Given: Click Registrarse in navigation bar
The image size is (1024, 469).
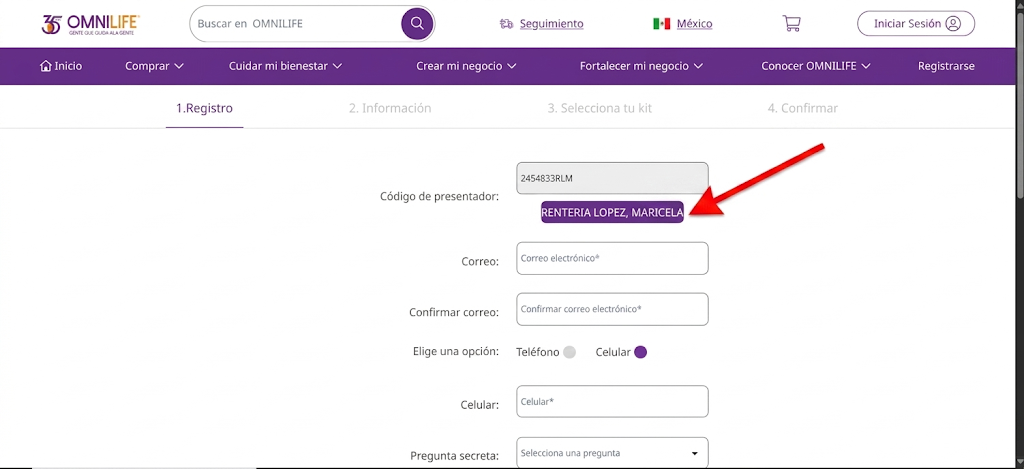Looking at the screenshot, I should pyautogui.click(x=946, y=66).
